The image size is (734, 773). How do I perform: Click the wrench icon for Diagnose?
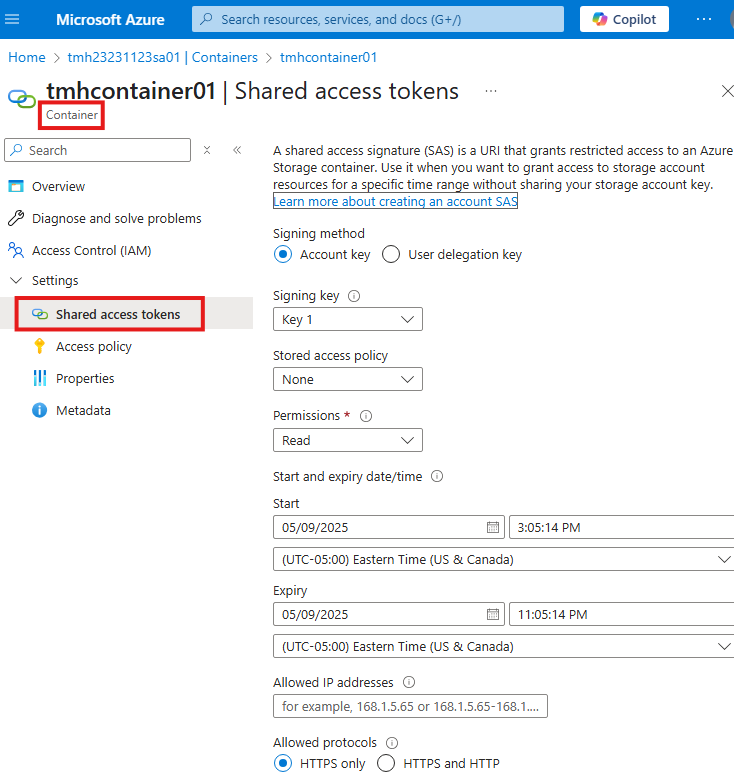pyautogui.click(x=16, y=218)
